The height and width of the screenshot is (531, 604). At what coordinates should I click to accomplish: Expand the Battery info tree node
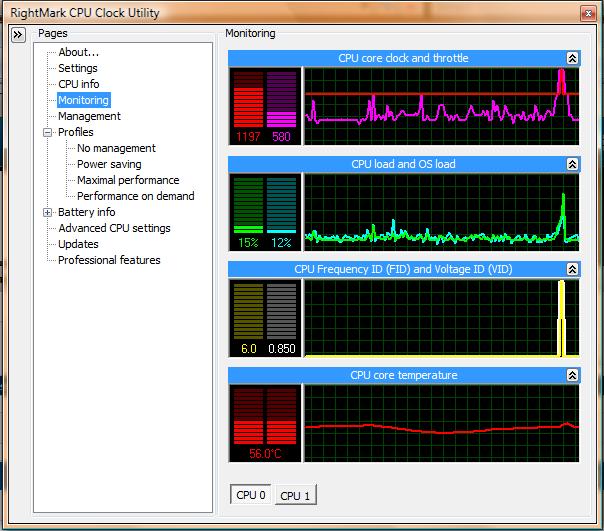point(47,212)
